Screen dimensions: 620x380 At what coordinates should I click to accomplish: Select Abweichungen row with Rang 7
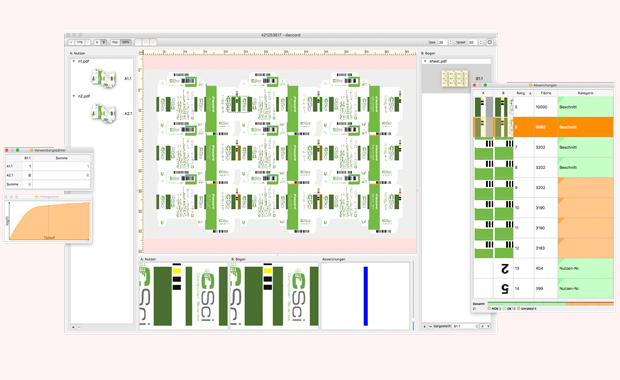(543, 147)
